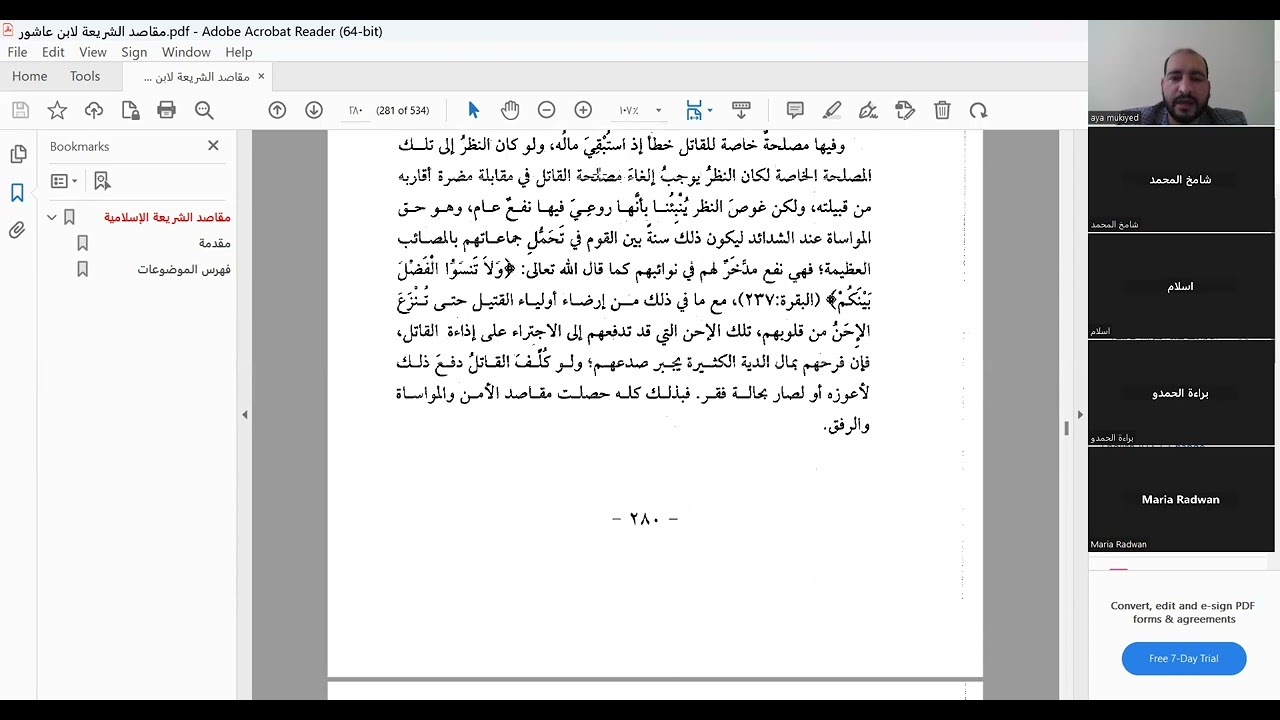Click the page number ٢٨٠ in the document
1280x720 pixels.
(645, 519)
